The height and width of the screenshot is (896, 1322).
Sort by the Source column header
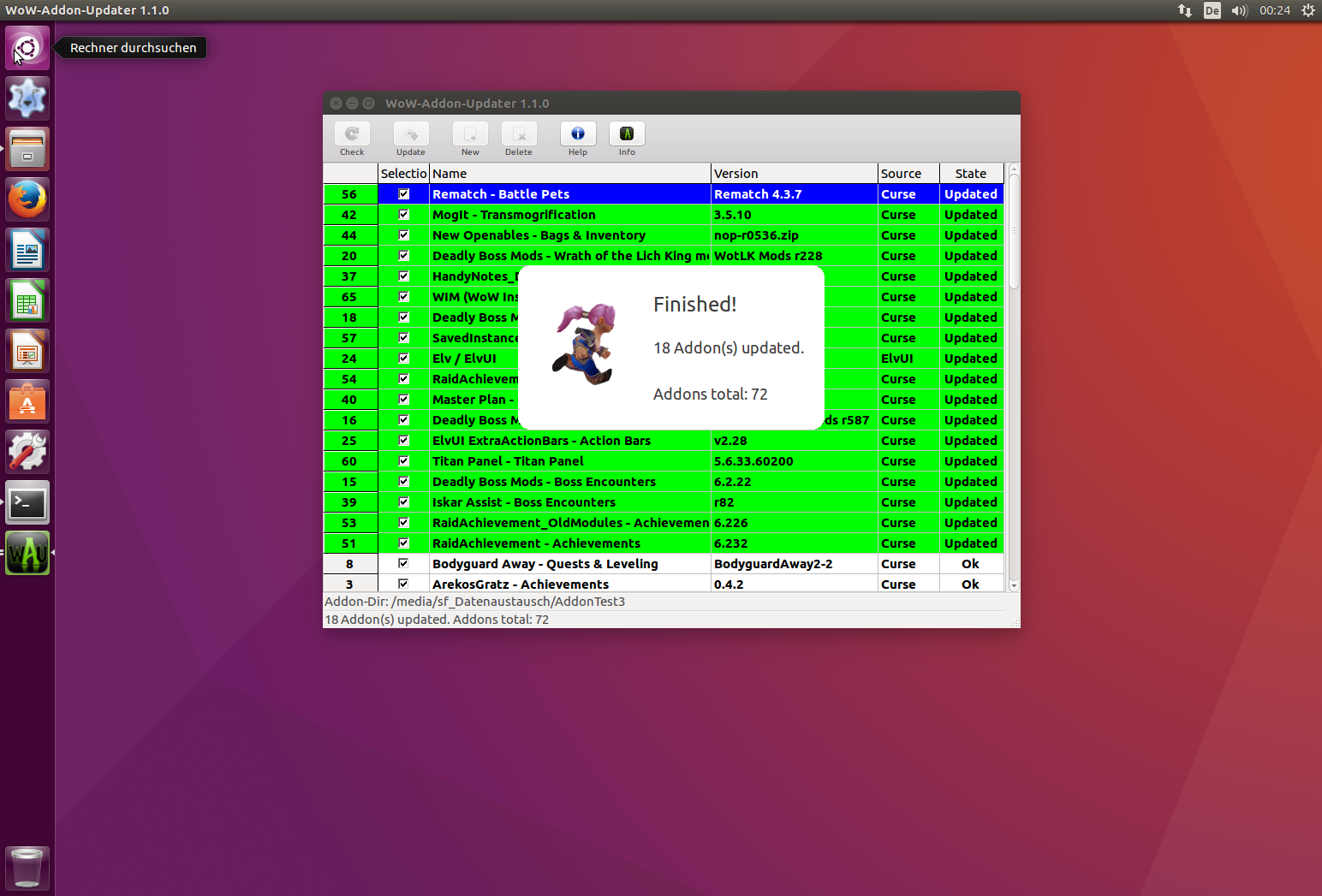pos(908,173)
